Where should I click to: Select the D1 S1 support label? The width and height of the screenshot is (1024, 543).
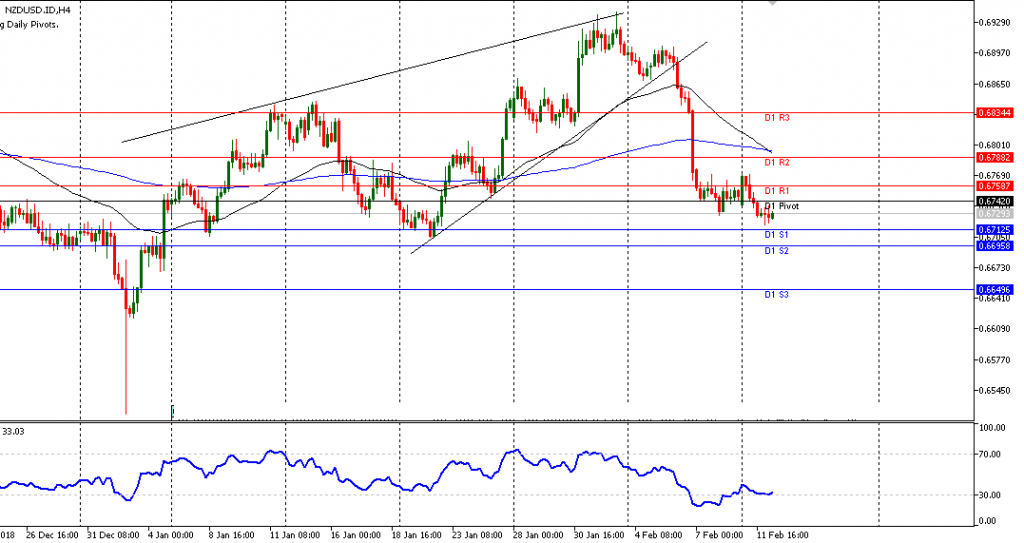[777, 235]
